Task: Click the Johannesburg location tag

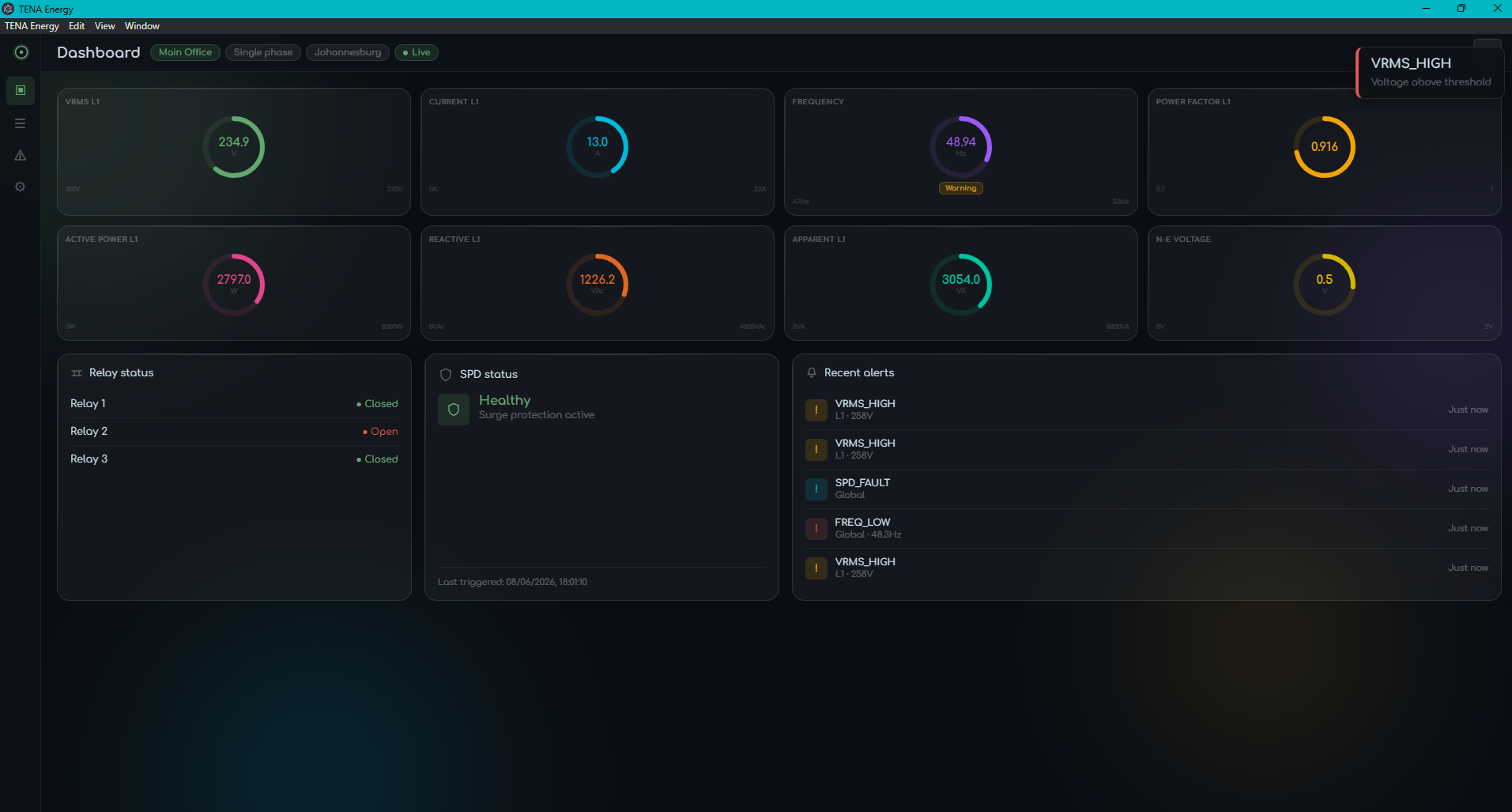Action: [348, 52]
